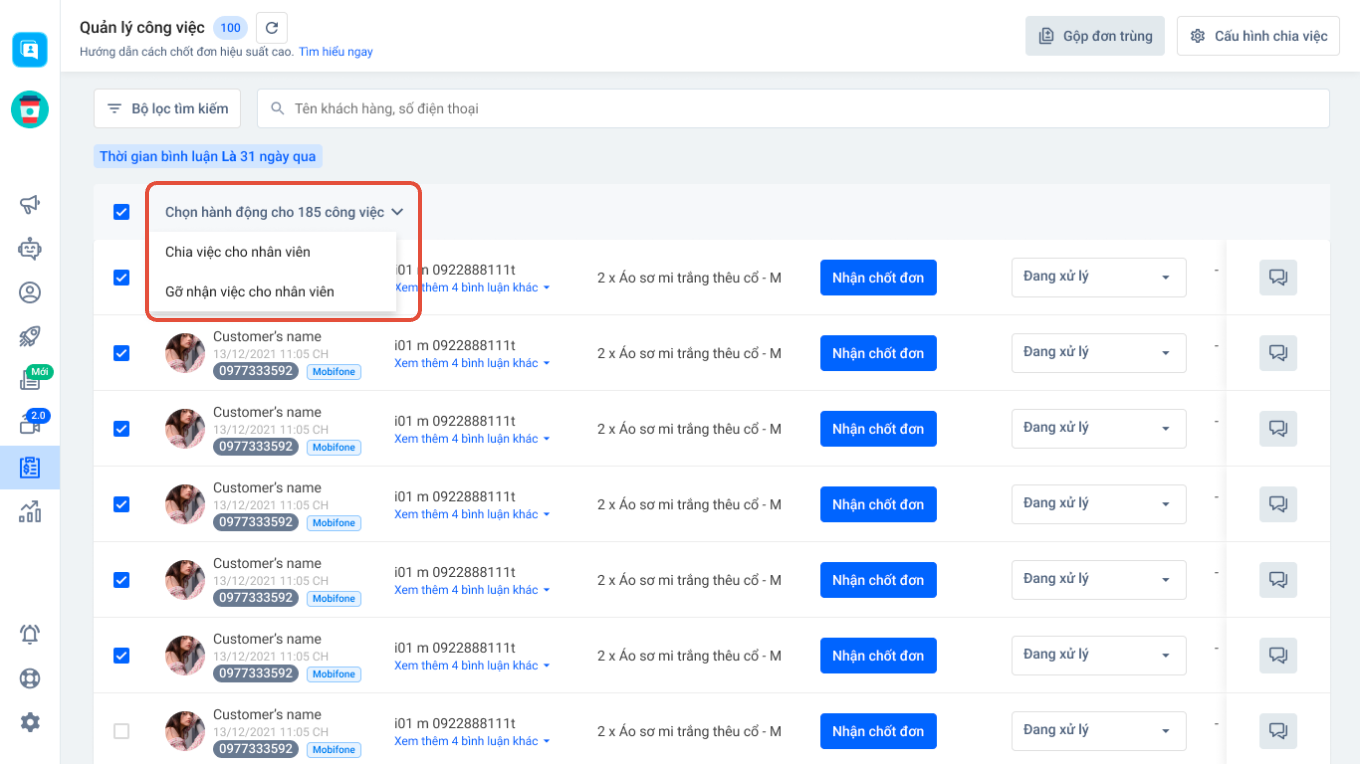This screenshot has height=764, width=1360.
Task: Select Chia việc cho nhân viên menu option
Action: pos(238,252)
